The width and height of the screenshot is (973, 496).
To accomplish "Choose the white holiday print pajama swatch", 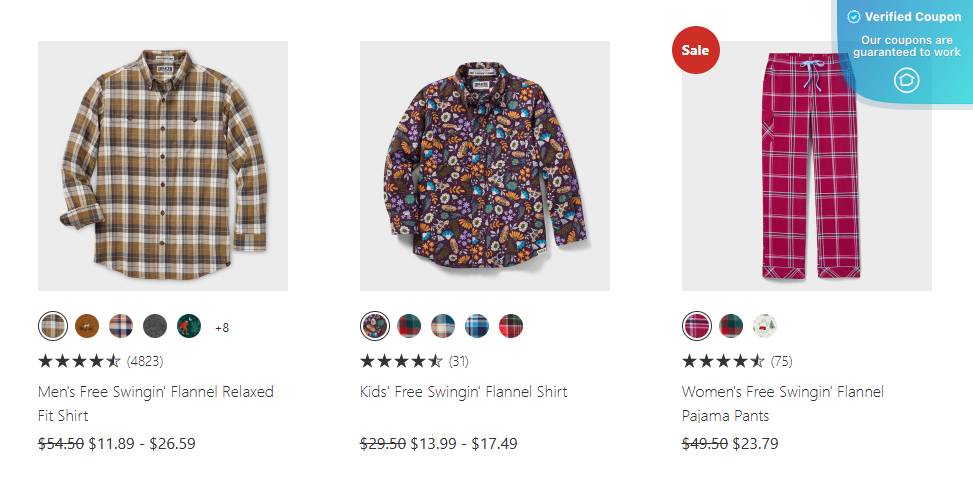I will tap(765, 326).
